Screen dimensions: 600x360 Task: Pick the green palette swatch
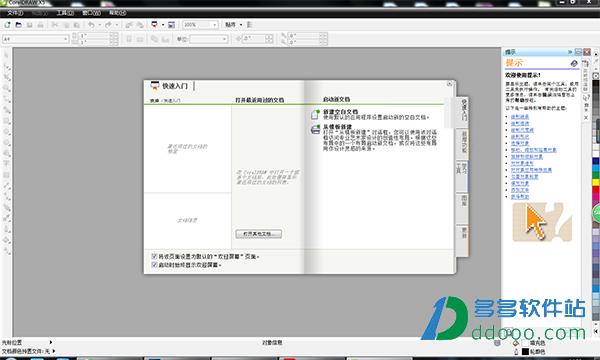click(x=596, y=176)
